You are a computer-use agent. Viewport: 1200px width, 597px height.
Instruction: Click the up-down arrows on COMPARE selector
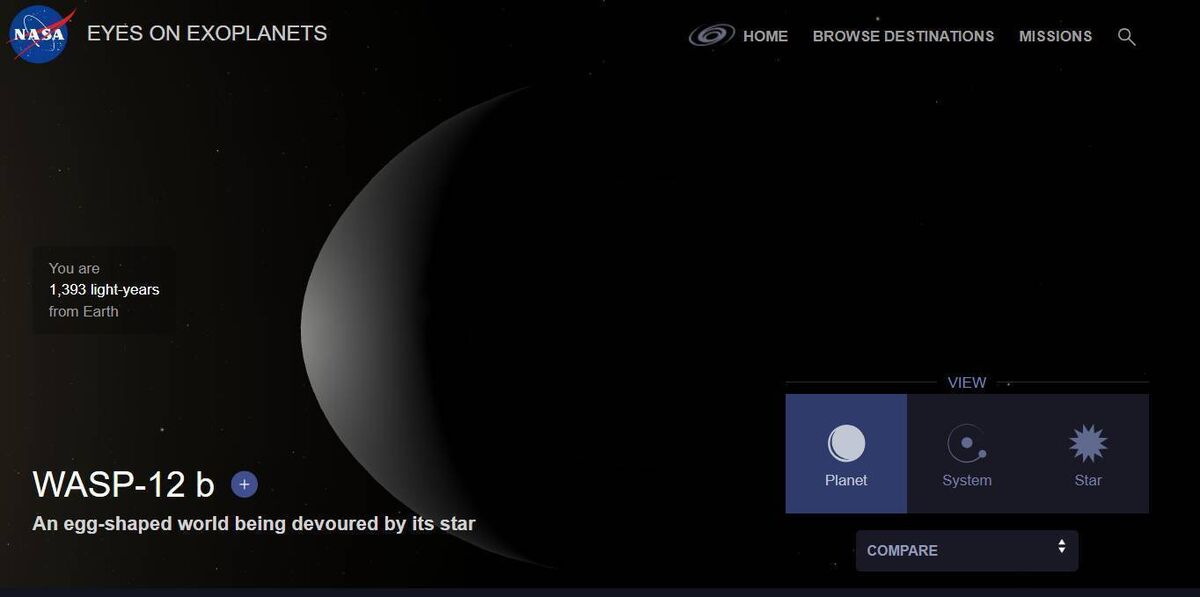(1061, 547)
